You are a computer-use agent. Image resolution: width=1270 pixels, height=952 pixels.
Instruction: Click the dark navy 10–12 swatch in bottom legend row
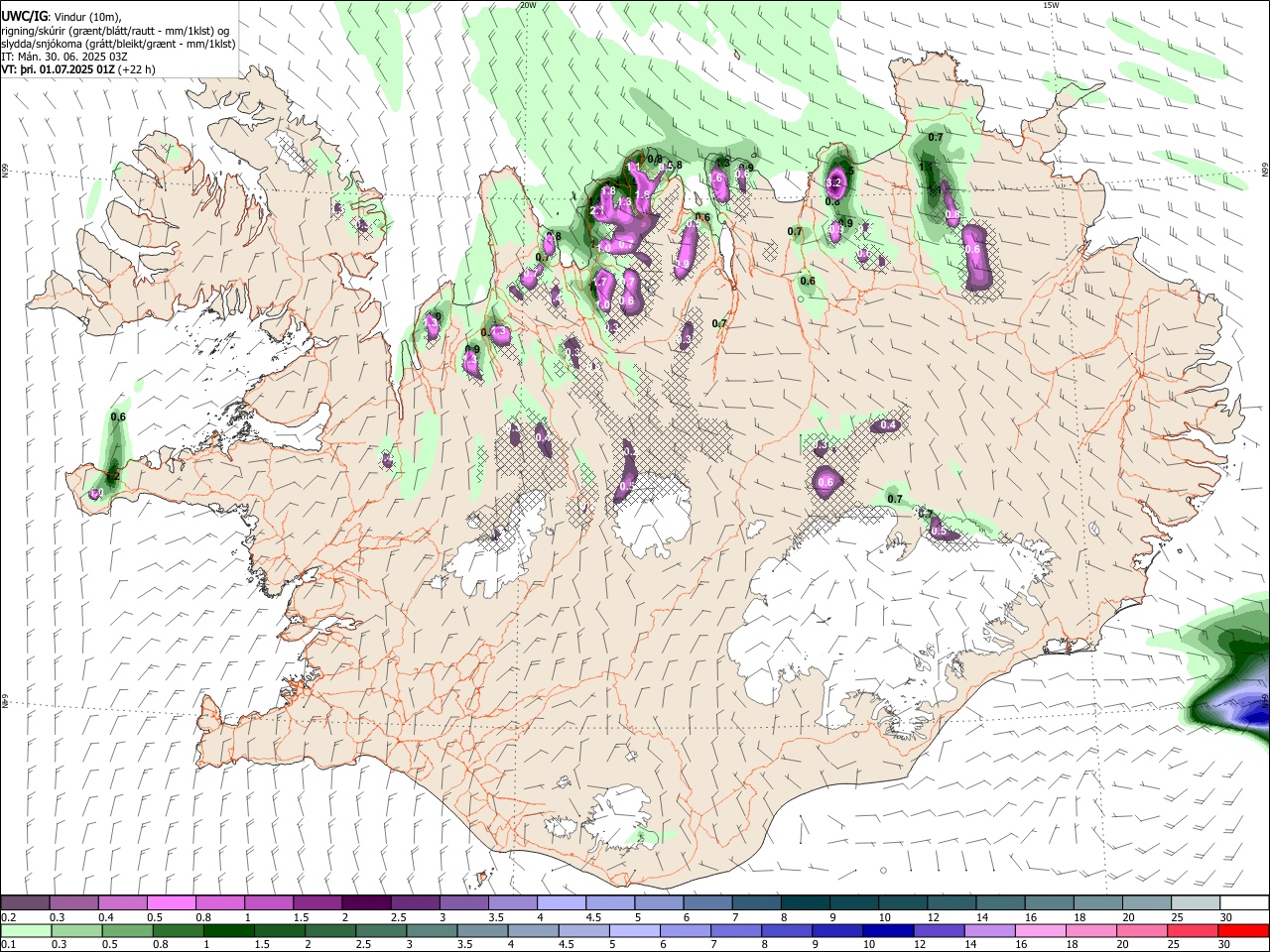click(888, 931)
